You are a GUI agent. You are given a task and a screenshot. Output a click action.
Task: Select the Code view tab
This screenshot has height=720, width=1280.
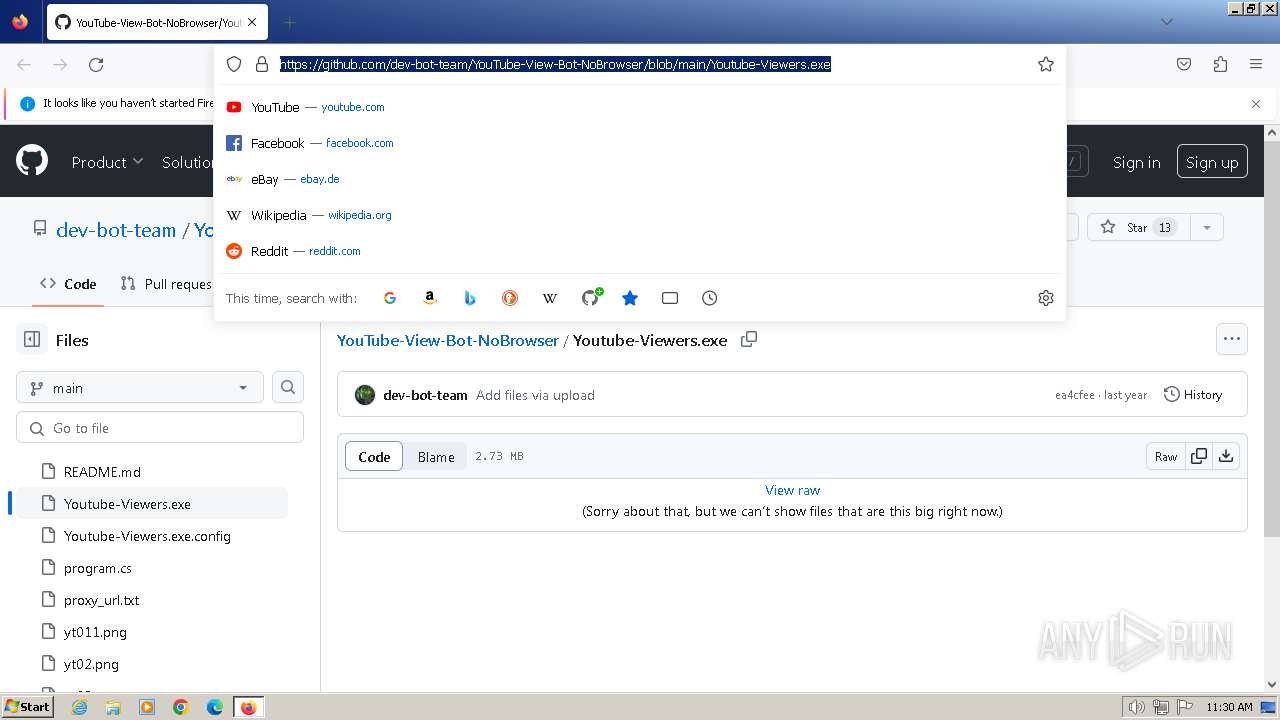click(x=374, y=457)
